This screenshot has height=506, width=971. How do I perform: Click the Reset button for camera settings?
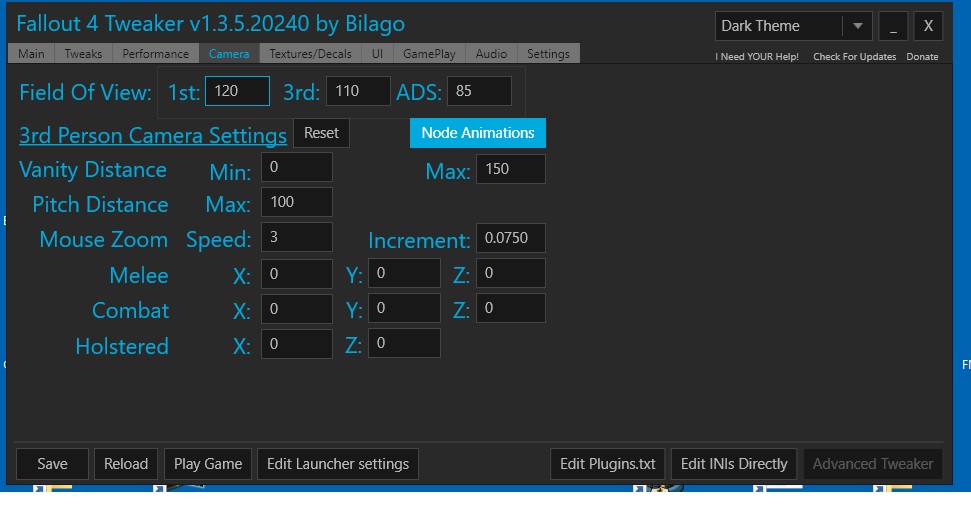[x=321, y=133]
